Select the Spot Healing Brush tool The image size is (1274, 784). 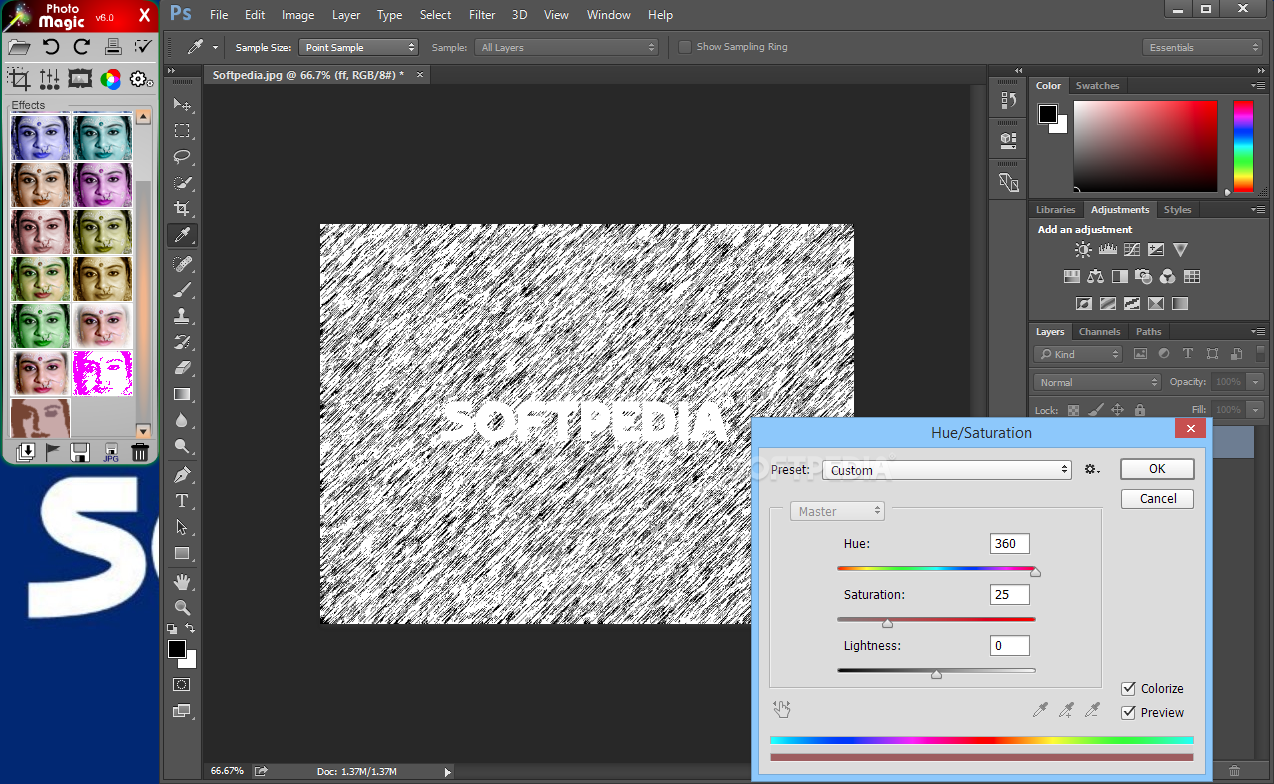tap(182, 264)
